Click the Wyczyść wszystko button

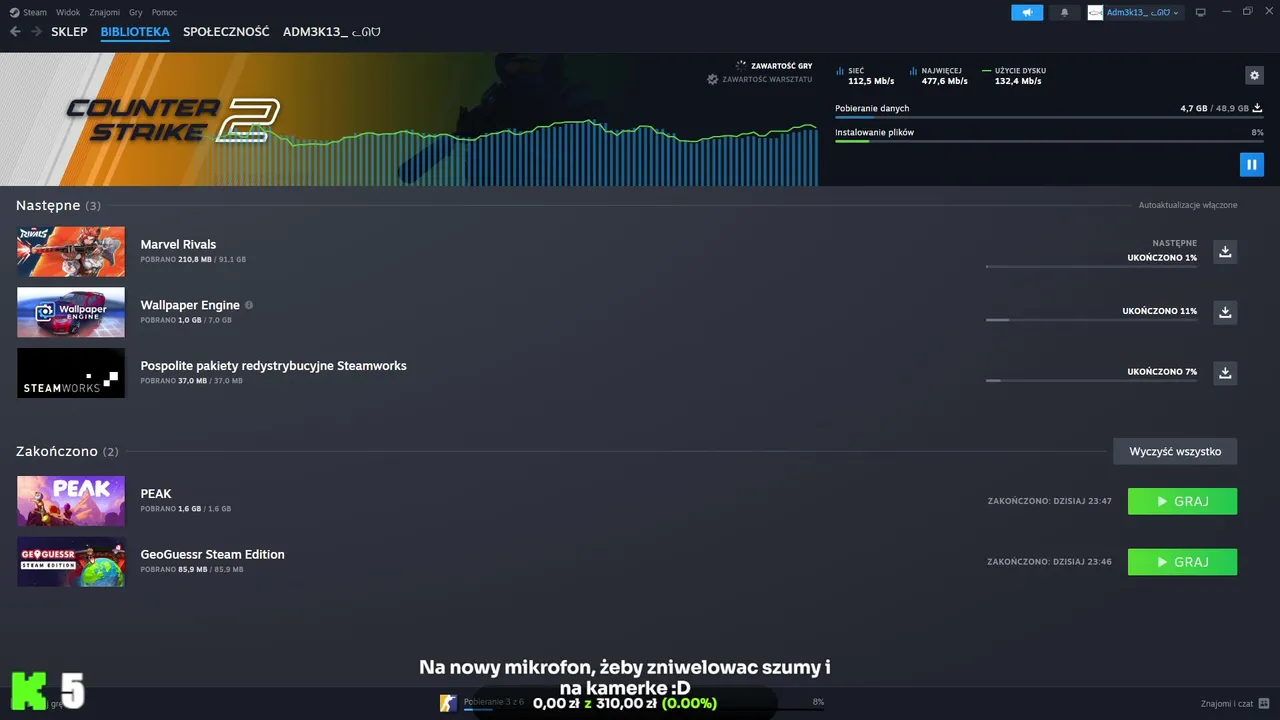(1175, 451)
